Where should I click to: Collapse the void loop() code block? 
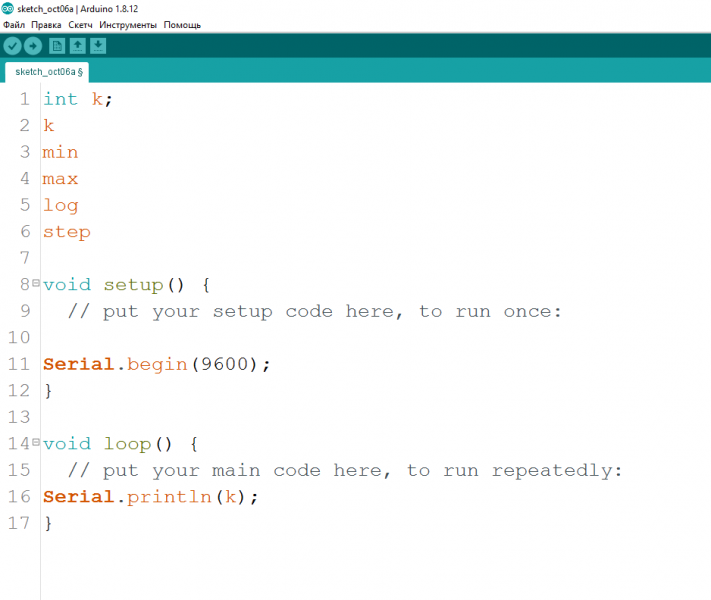[36, 443]
